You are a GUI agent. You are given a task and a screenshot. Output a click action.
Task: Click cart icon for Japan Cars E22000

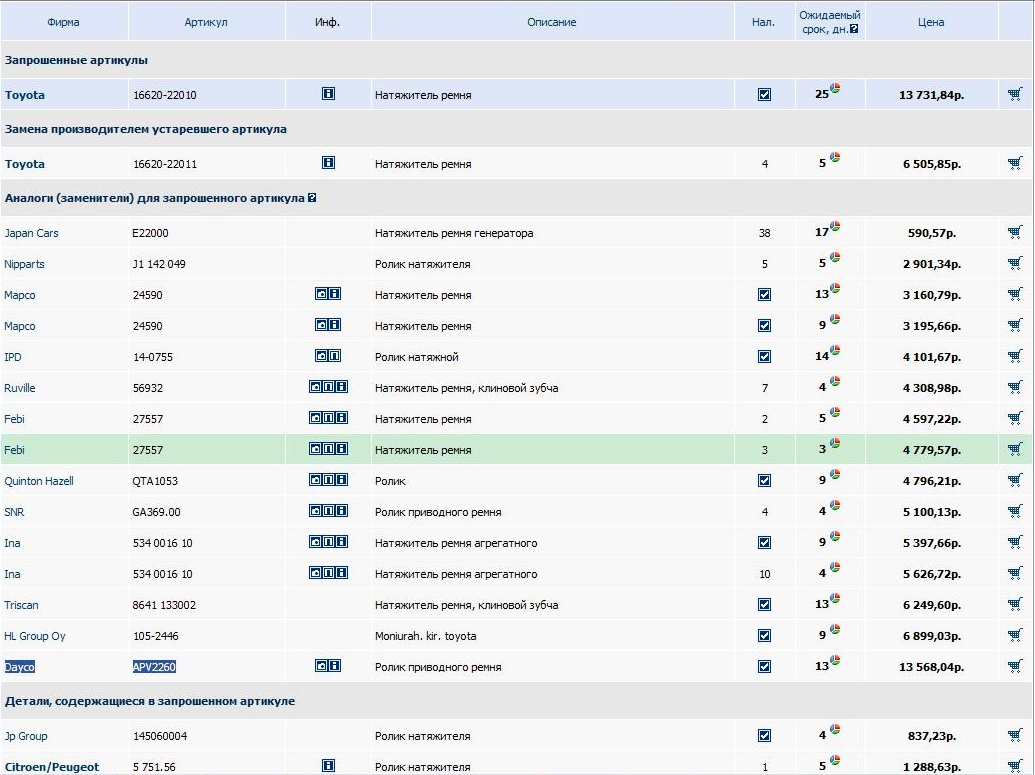click(x=1015, y=233)
